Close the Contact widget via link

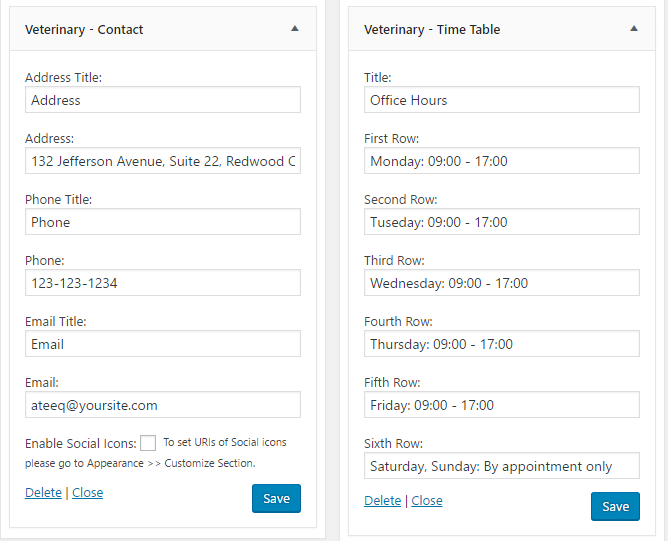[x=87, y=492]
